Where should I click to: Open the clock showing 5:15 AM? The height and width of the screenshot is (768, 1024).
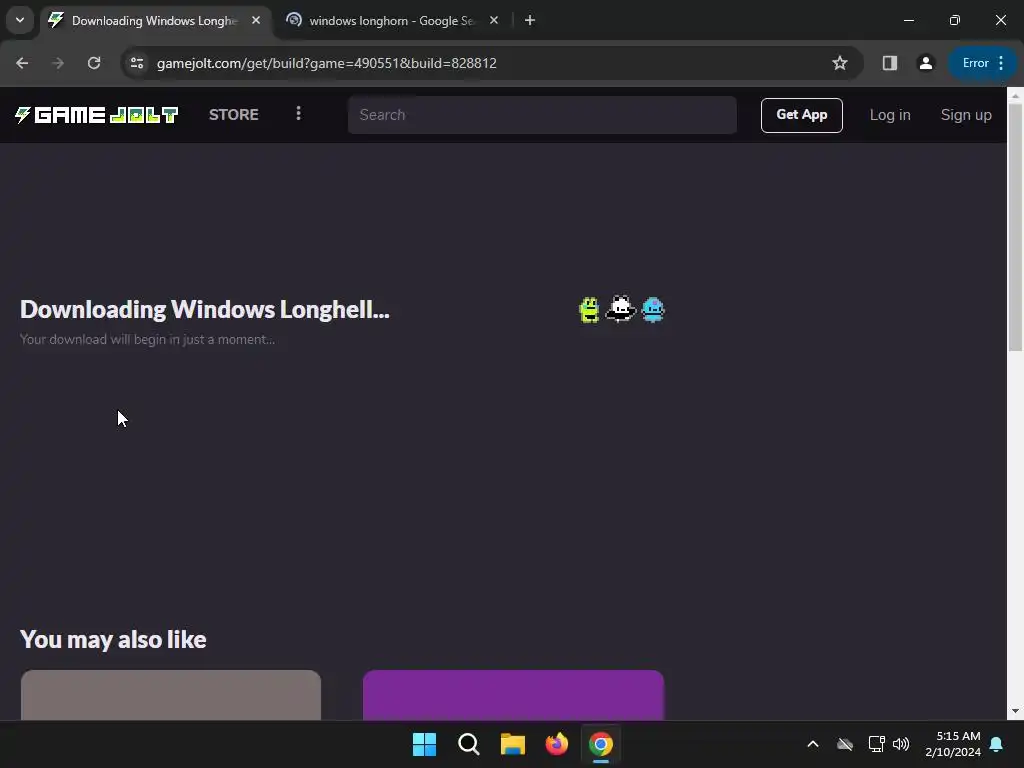[953, 744]
